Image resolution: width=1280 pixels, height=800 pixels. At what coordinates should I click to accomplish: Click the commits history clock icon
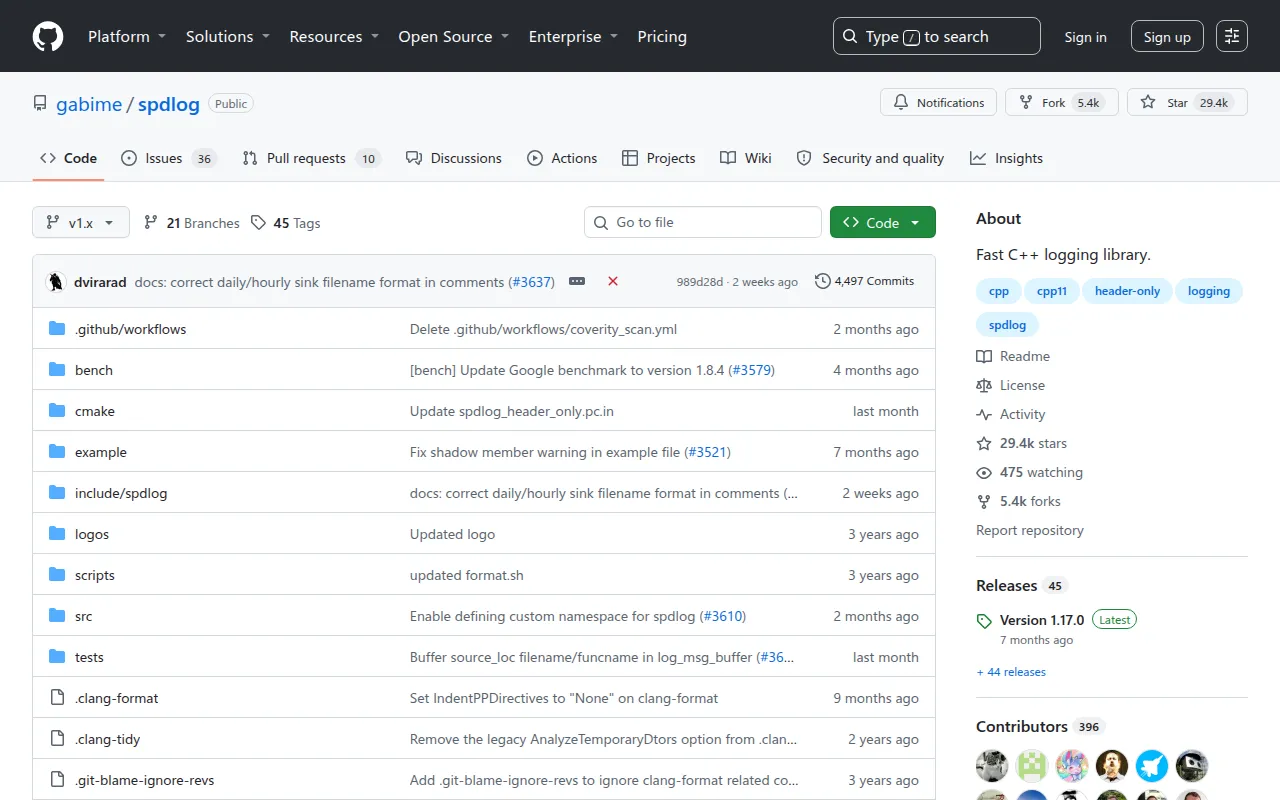click(823, 281)
